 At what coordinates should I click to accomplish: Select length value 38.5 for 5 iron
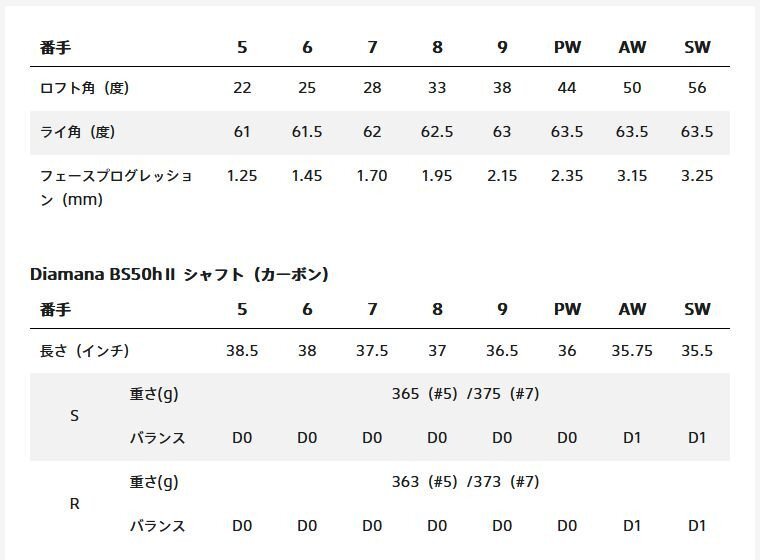pyautogui.click(x=242, y=351)
